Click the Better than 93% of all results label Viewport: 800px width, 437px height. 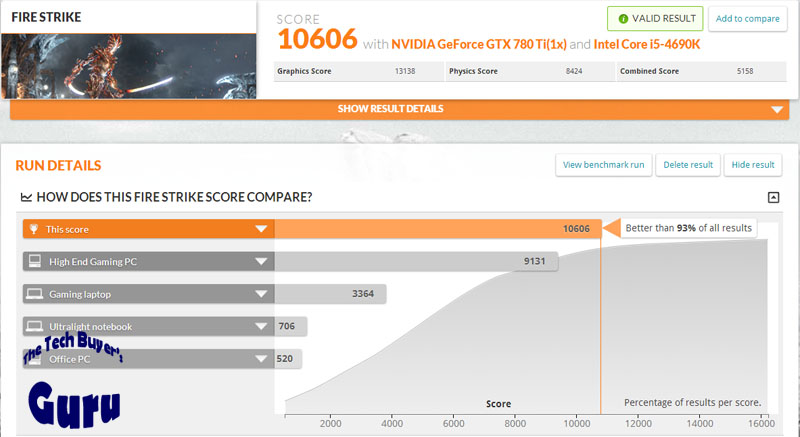688,228
